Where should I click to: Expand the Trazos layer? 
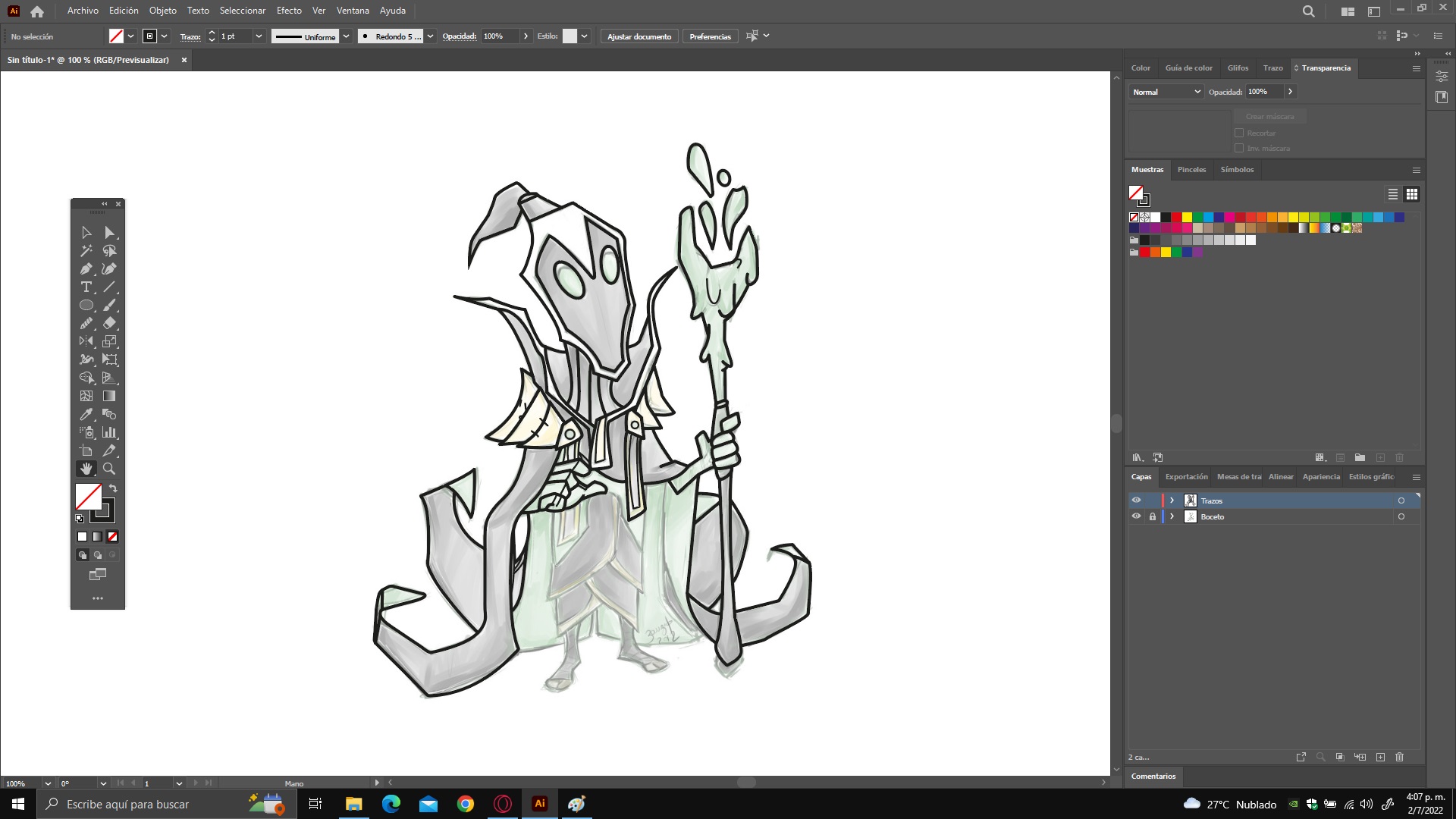point(1172,500)
